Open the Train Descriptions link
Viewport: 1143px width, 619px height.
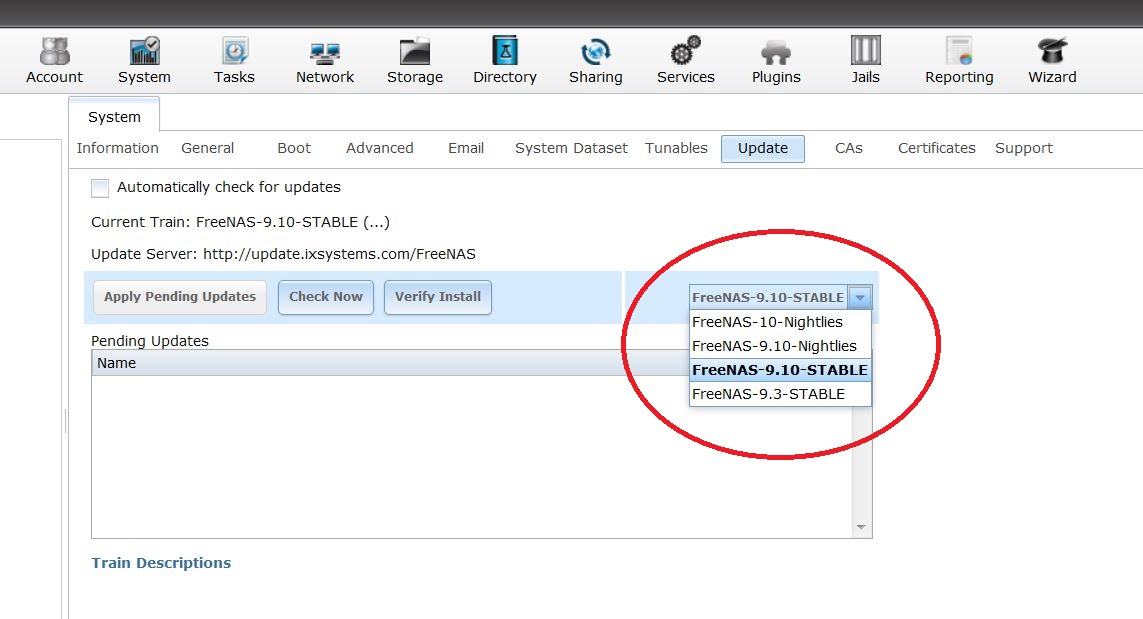161,563
